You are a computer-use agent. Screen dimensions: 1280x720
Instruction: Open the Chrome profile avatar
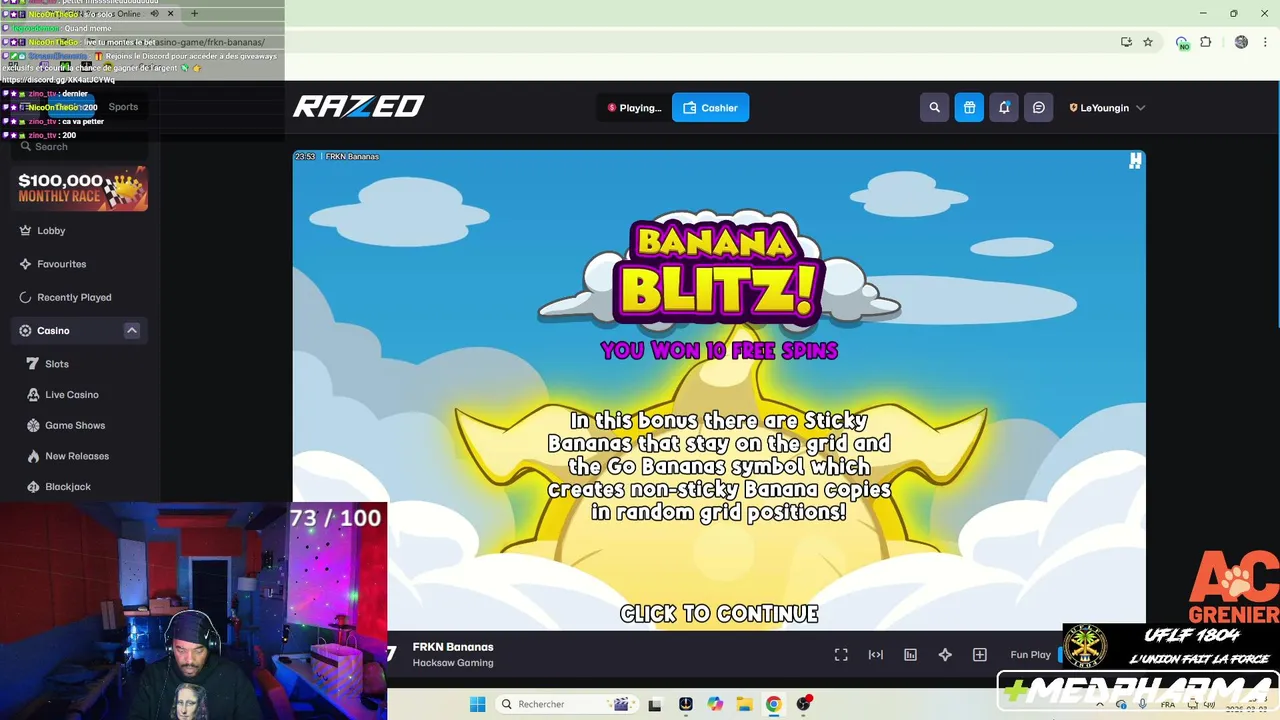pyautogui.click(x=1241, y=42)
